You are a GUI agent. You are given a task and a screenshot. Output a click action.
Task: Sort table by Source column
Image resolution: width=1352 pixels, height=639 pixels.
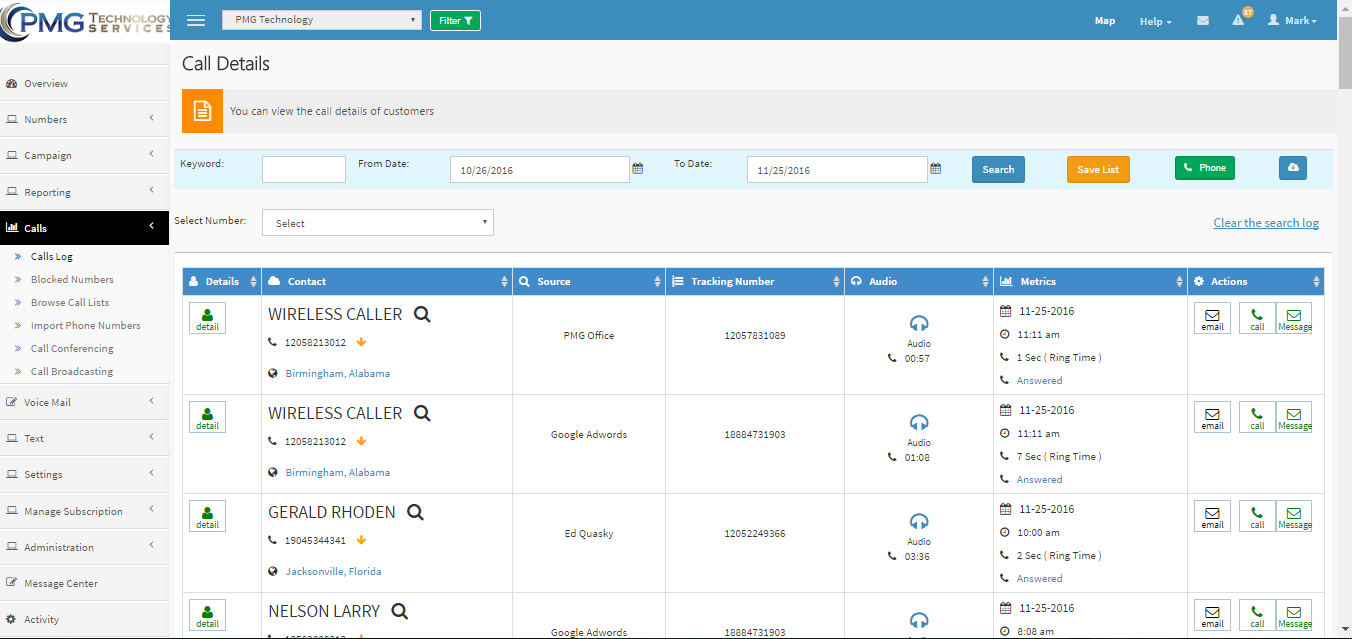pyautogui.click(x=589, y=282)
